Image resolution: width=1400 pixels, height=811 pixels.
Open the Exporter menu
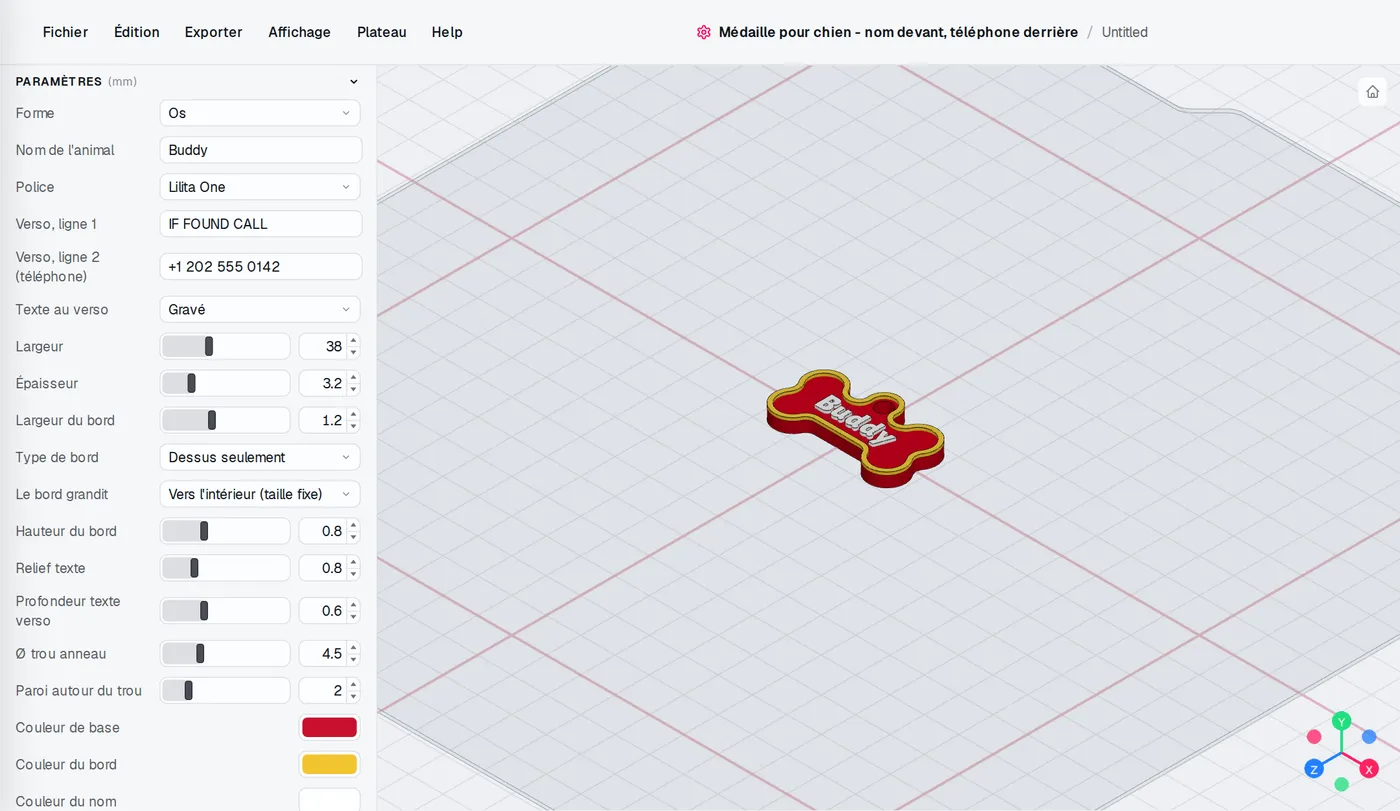click(x=213, y=32)
